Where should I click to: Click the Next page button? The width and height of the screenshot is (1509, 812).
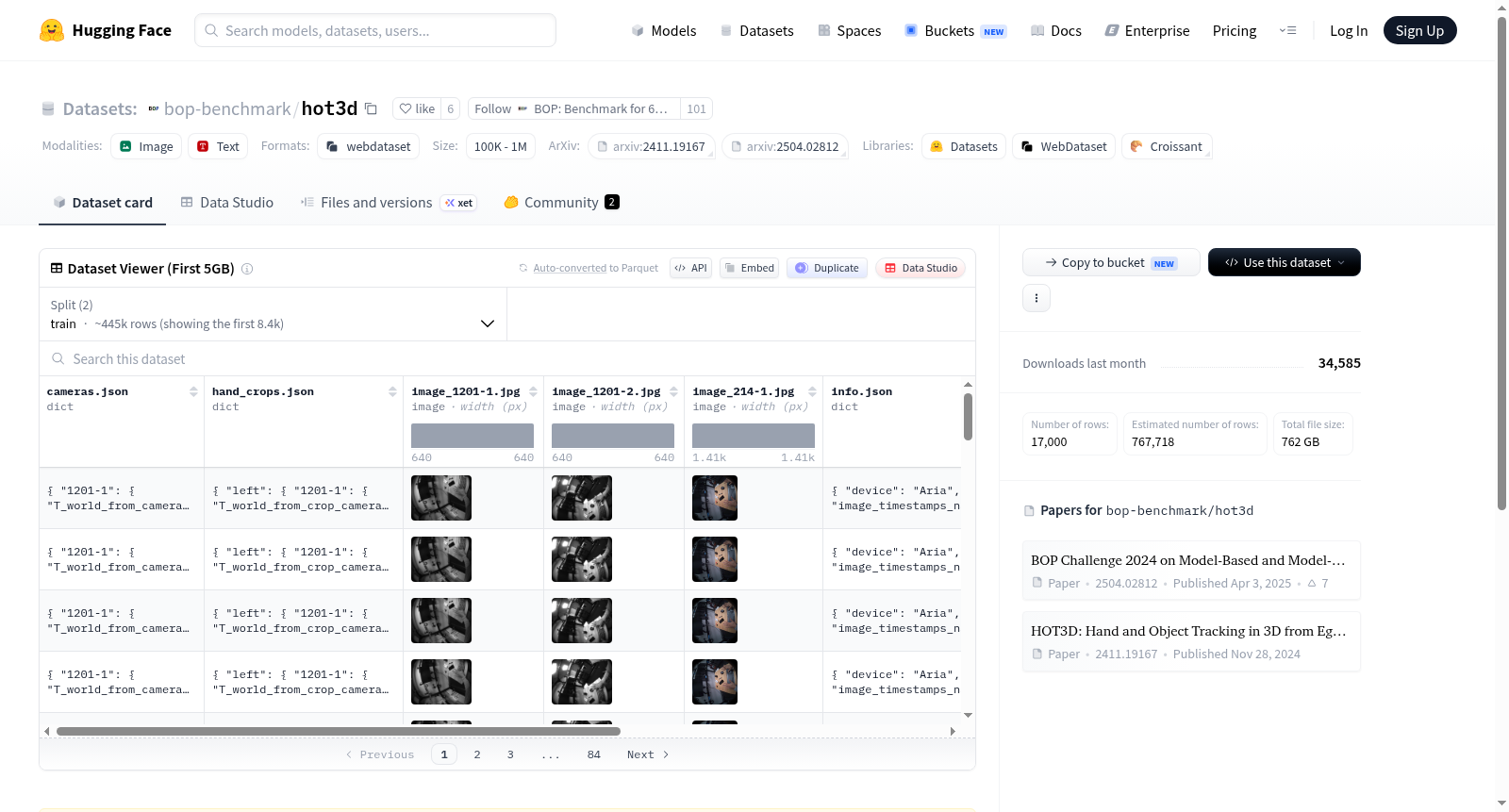pos(648,754)
